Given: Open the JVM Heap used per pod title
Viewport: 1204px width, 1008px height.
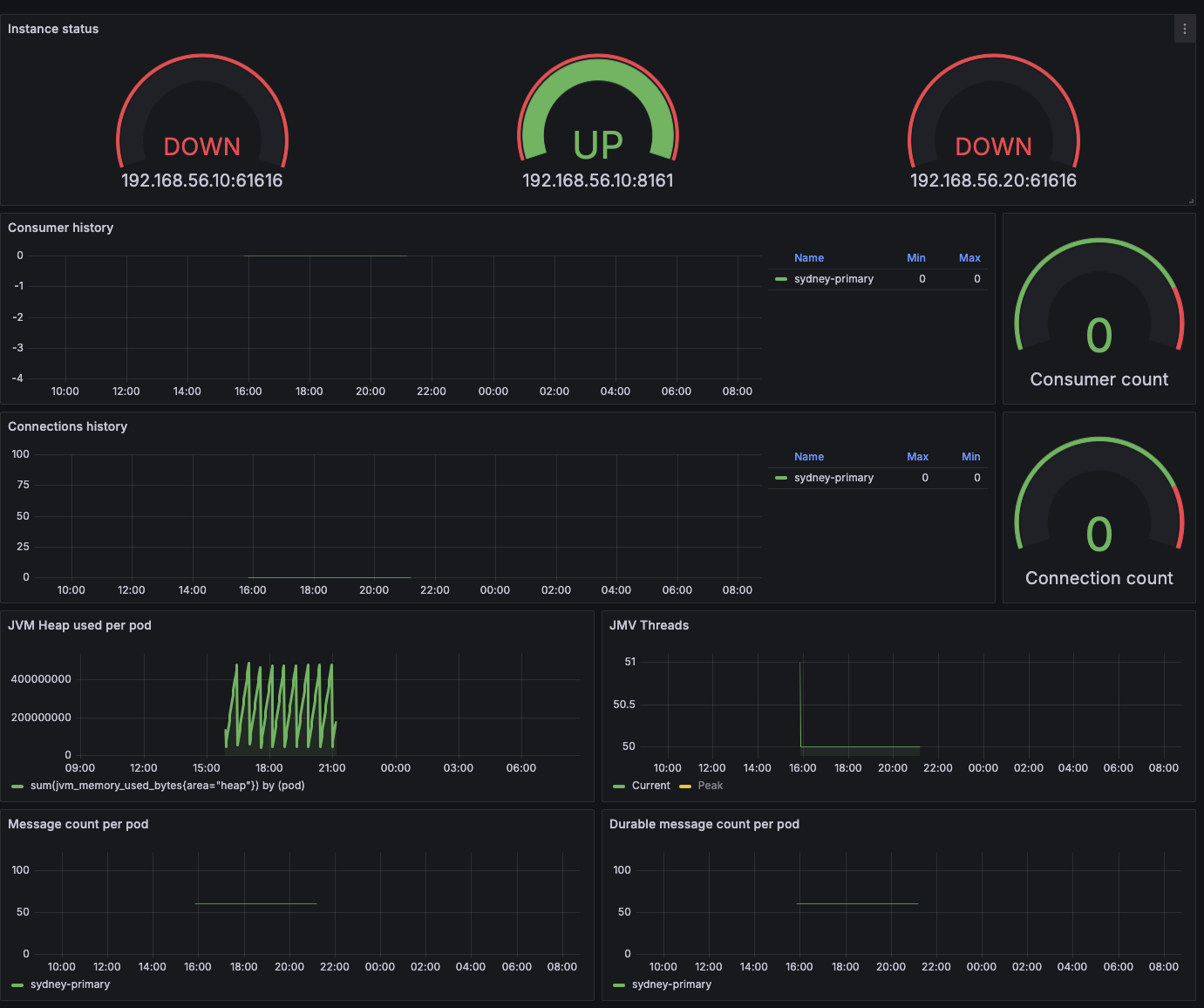Looking at the screenshot, I should (79, 625).
